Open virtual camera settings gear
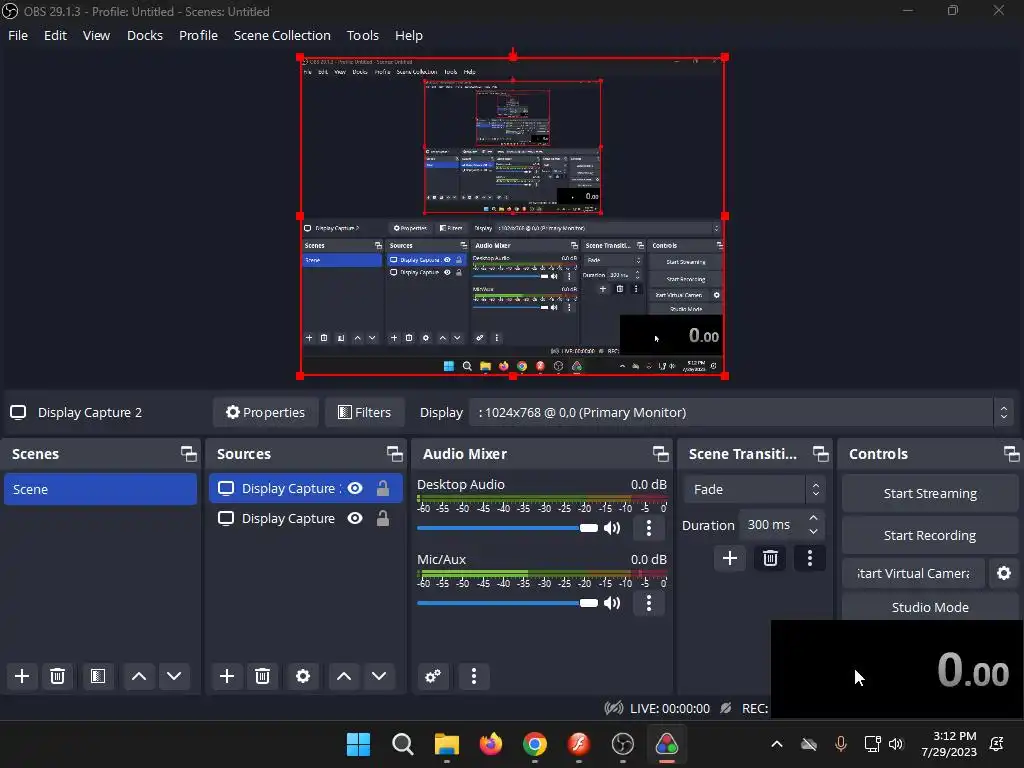The width and height of the screenshot is (1024, 768). point(1004,573)
